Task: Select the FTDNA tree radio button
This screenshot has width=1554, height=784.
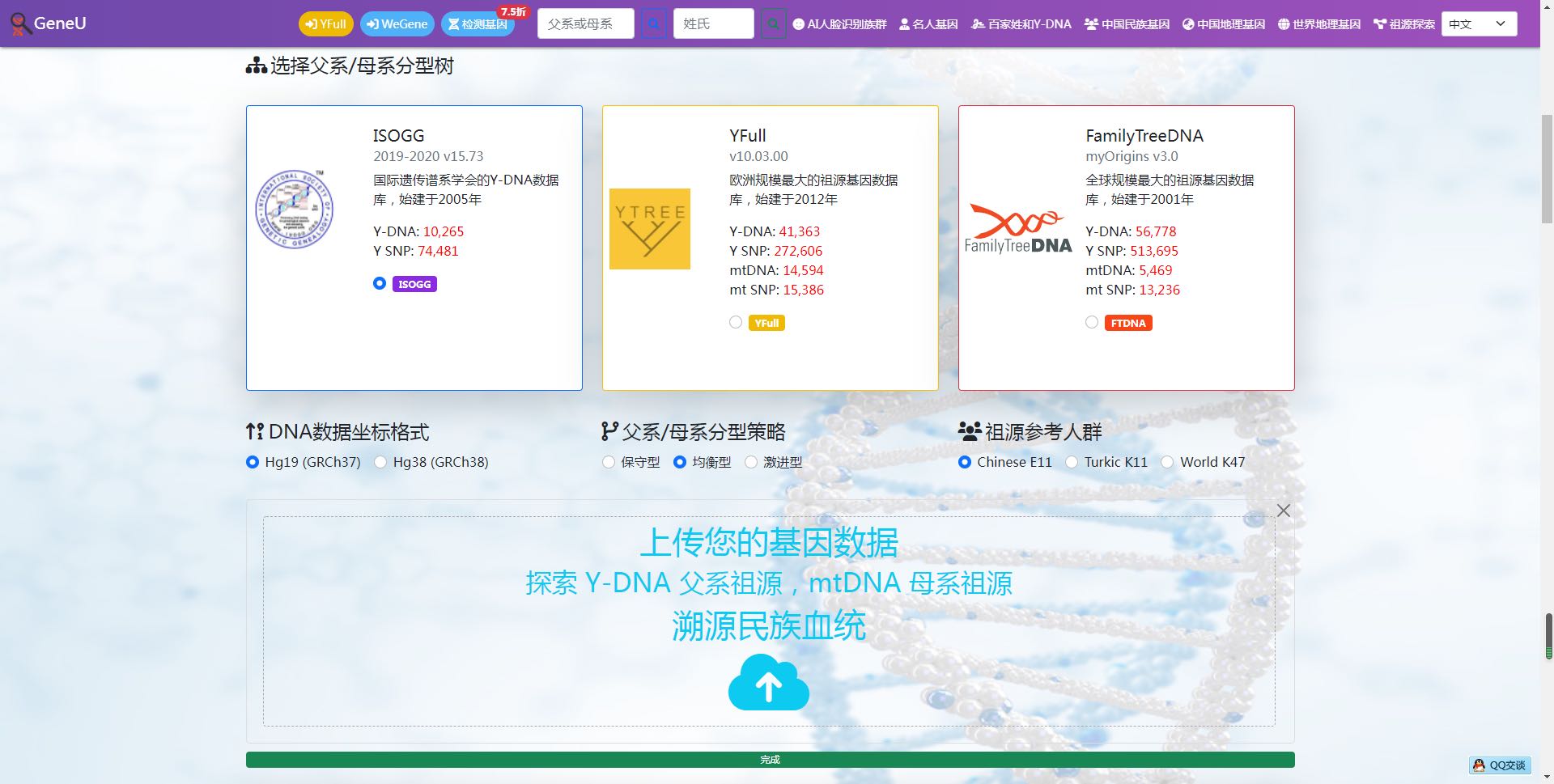Action: [x=1092, y=322]
